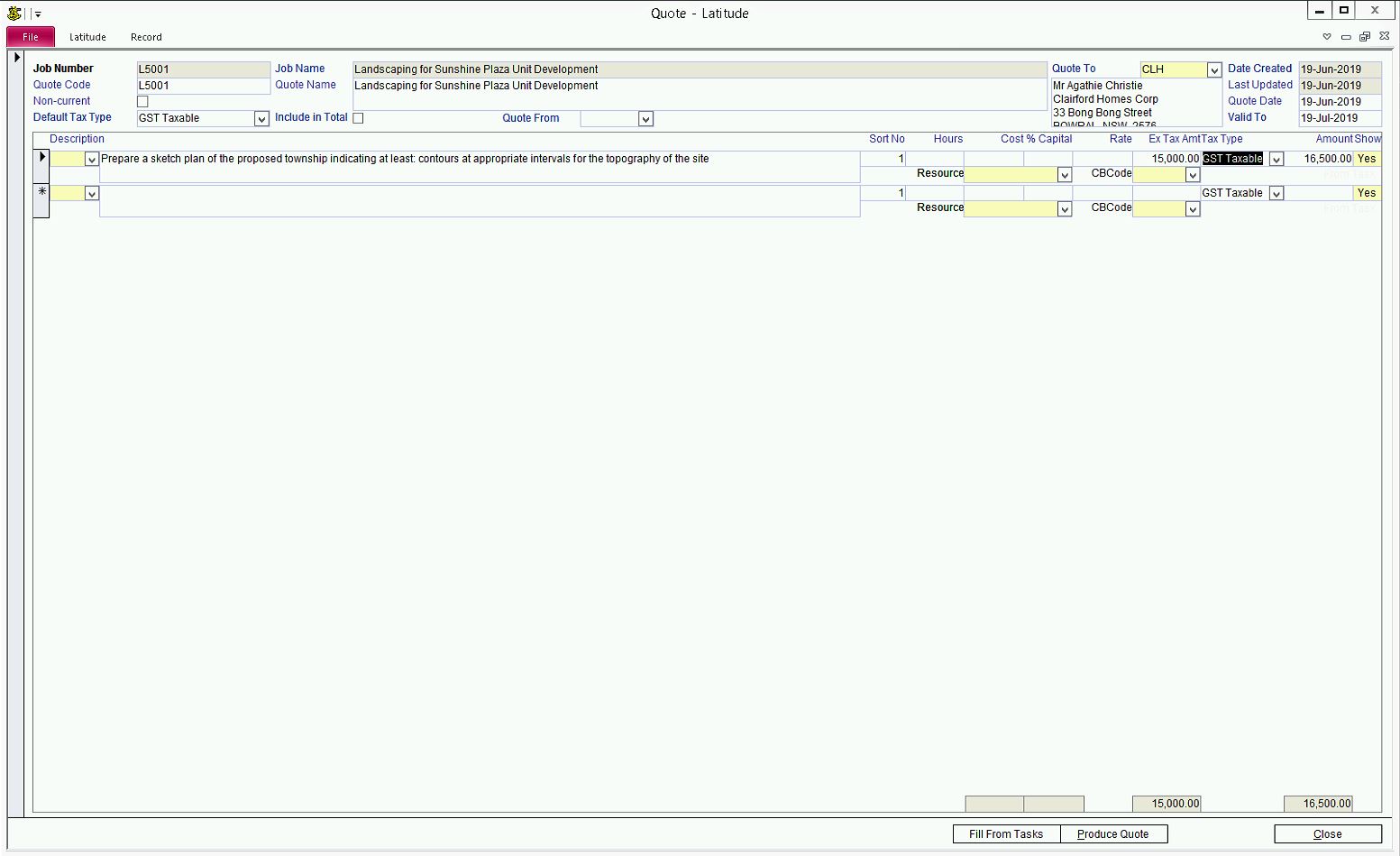This screenshot has width=1400, height=856.
Task: Collapse the ribbon with the chevron icon
Action: 1326,37
